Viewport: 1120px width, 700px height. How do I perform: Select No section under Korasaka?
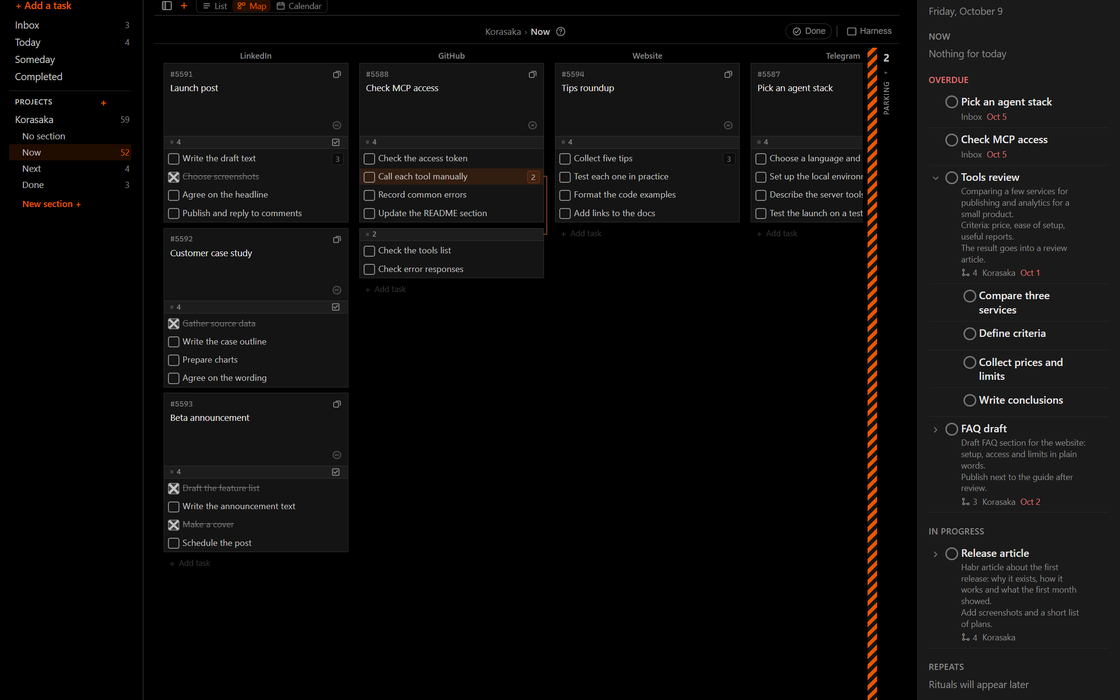pyautogui.click(x=71, y=136)
